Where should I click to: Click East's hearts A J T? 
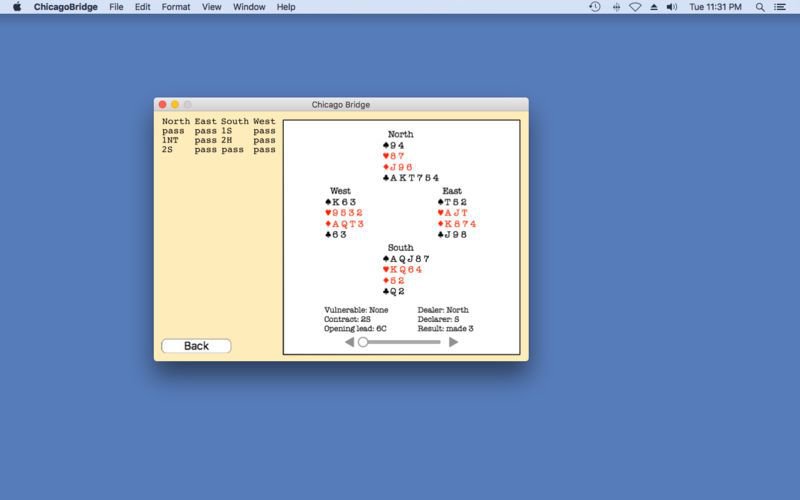(x=453, y=213)
